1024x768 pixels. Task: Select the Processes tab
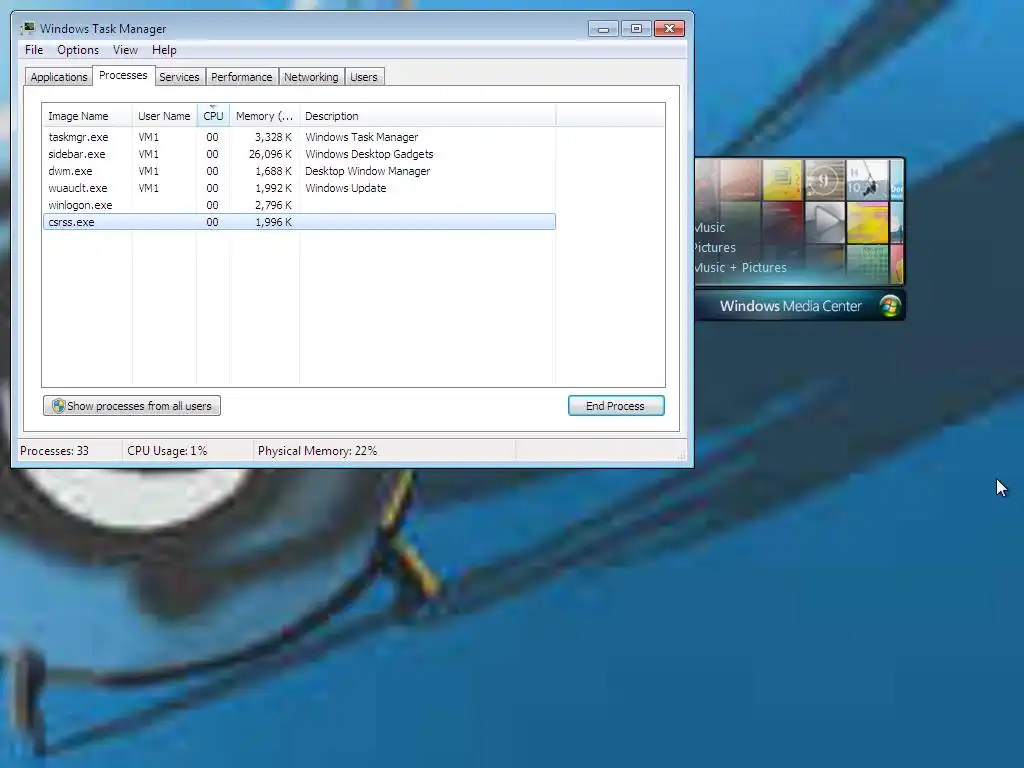(123, 75)
